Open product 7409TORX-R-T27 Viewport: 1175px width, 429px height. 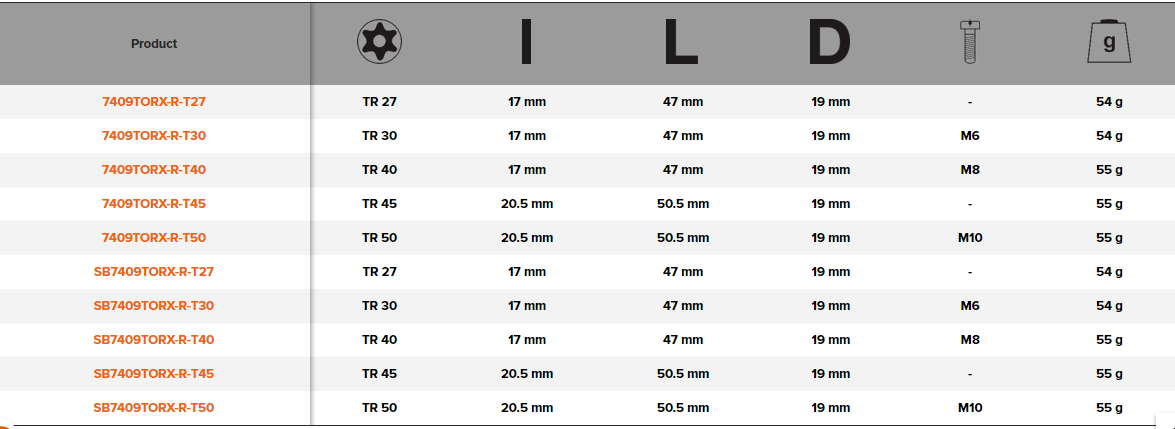(x=154, y=102)
